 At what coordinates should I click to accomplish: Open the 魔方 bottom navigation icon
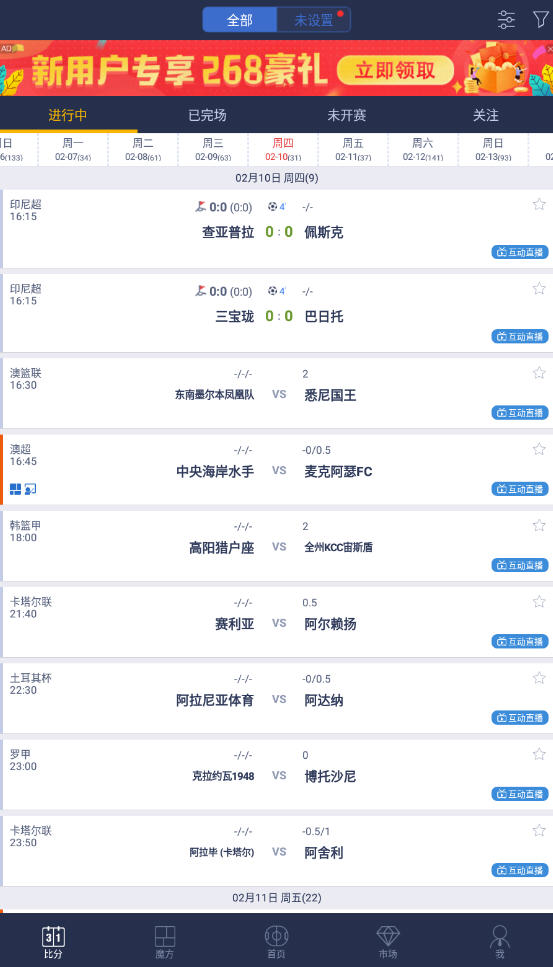(x=165, y=942)
